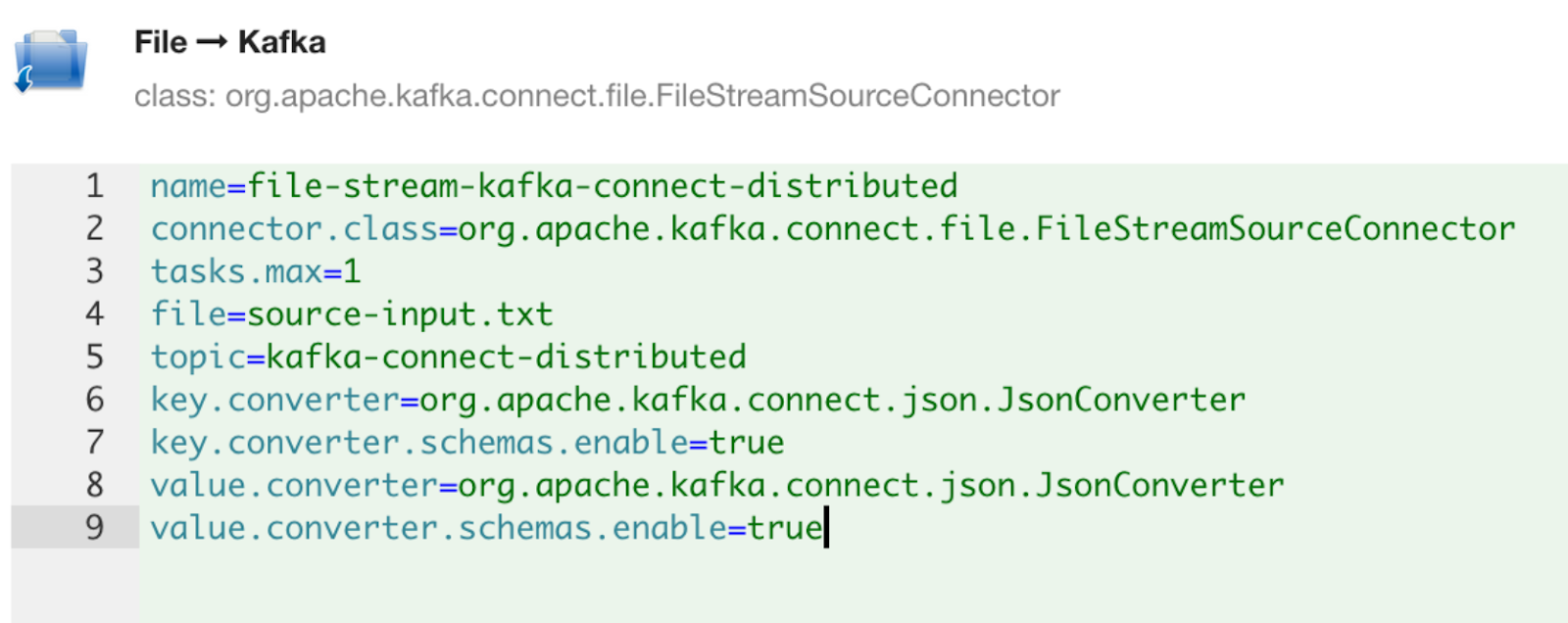Select line number 8 in gutter

(x=94, y=485)
